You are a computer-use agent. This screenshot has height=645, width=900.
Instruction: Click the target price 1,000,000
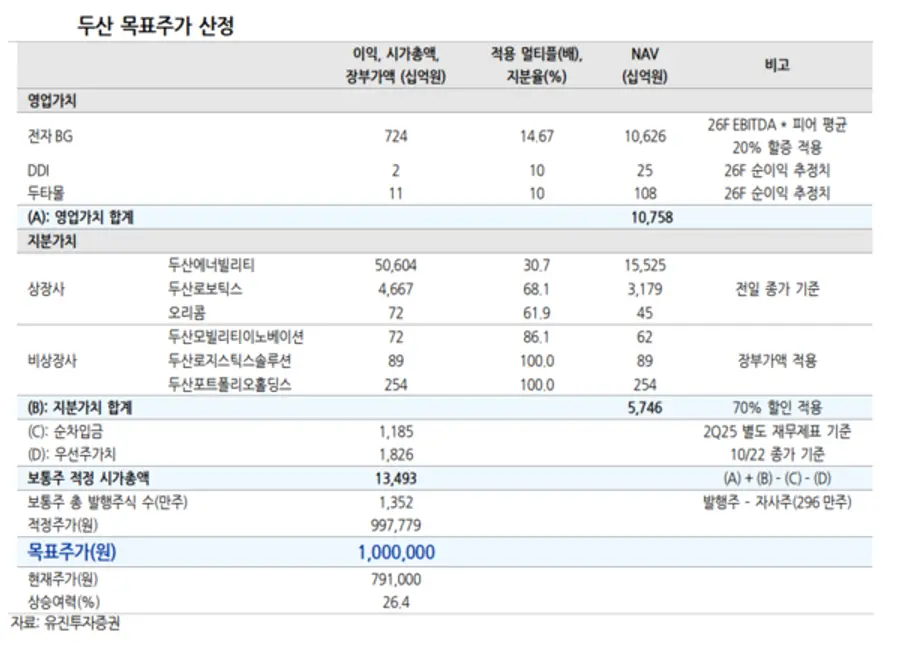pos(395,552)
